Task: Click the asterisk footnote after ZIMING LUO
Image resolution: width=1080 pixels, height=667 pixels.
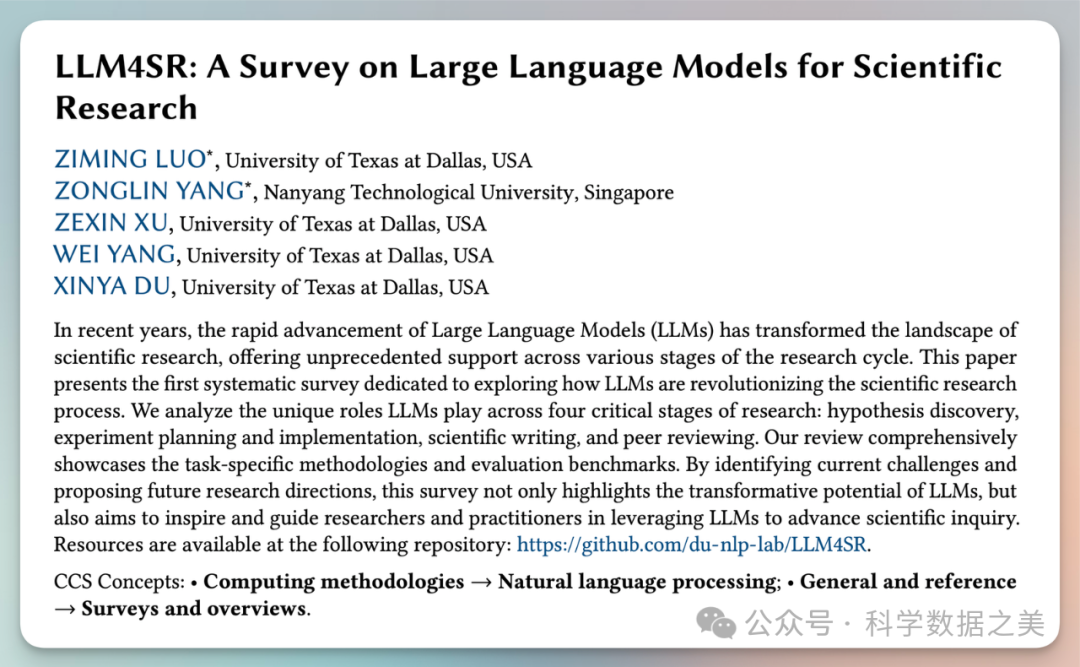Action: pos(211,154)
